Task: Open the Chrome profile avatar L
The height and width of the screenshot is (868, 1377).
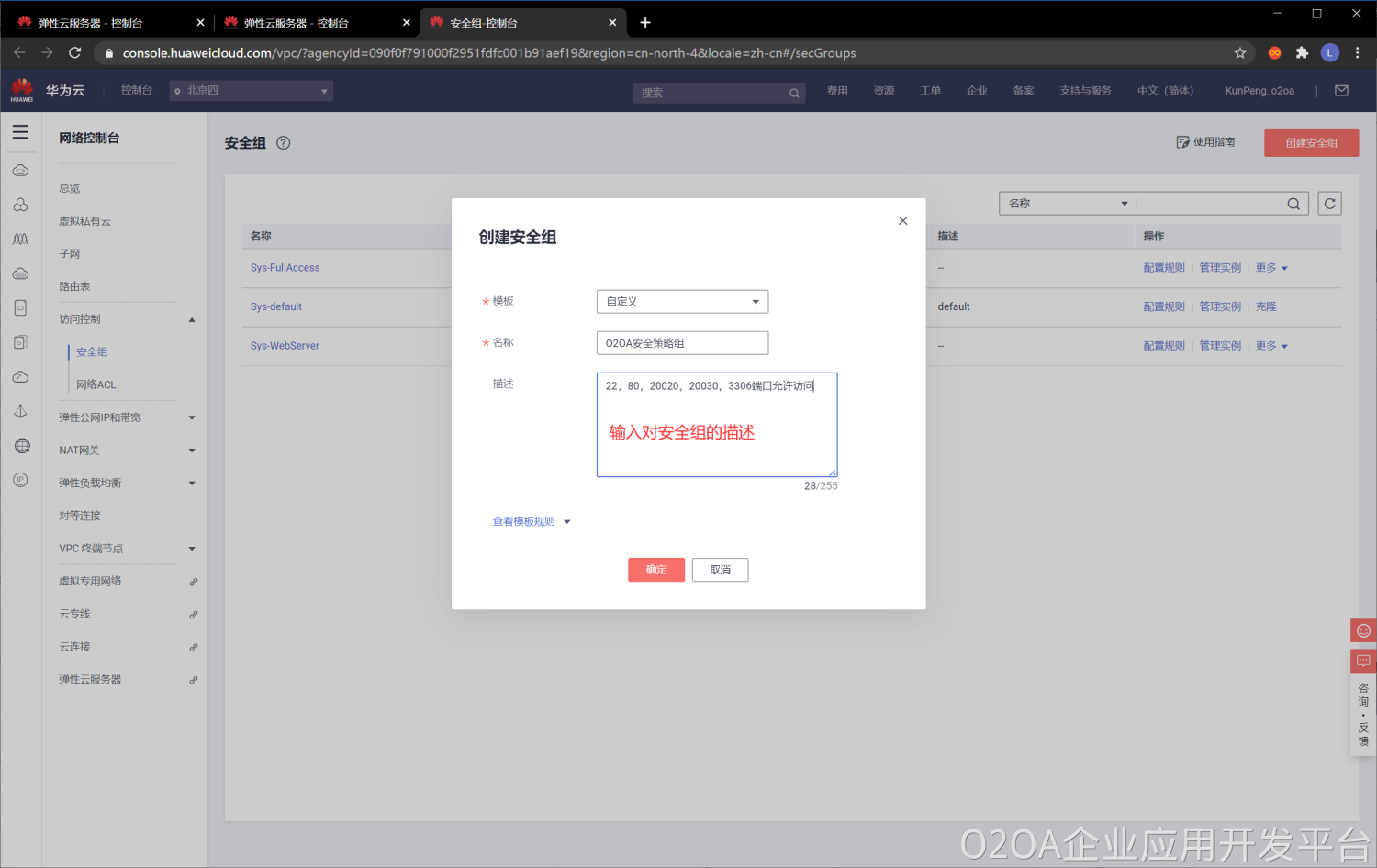Action: pos(1329,53)
